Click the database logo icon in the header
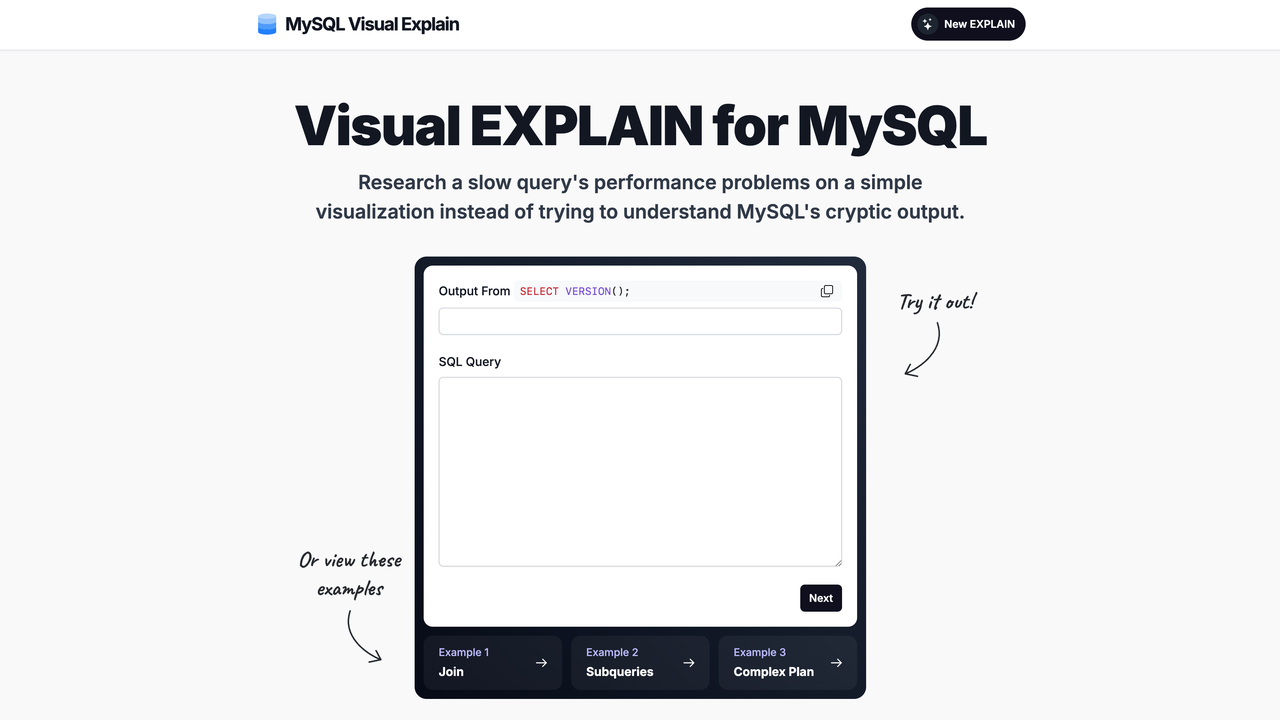 click(266, 23)
